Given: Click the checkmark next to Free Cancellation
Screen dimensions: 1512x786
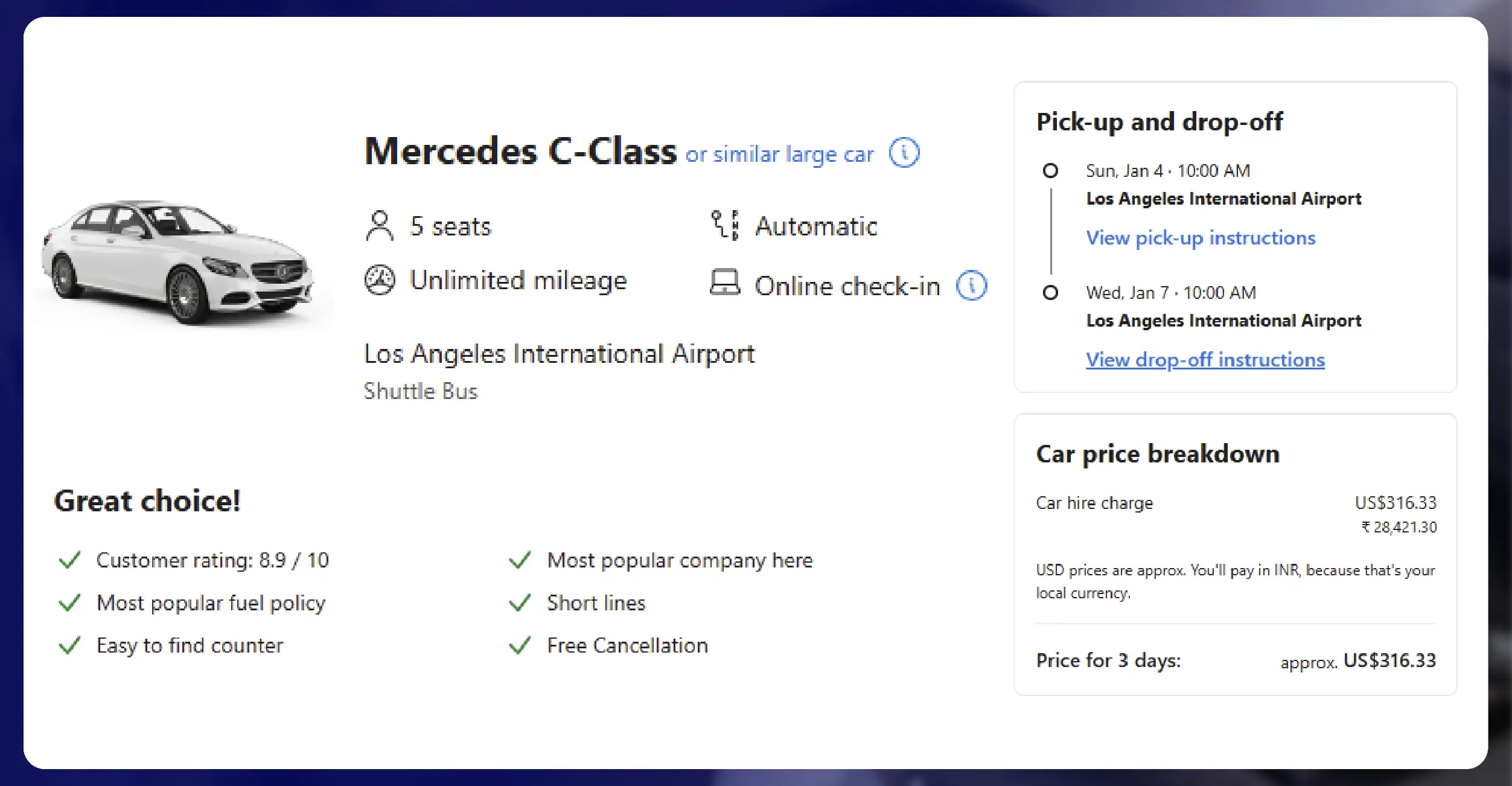Looking at the screenshot, I should click(x=520, y=645).
